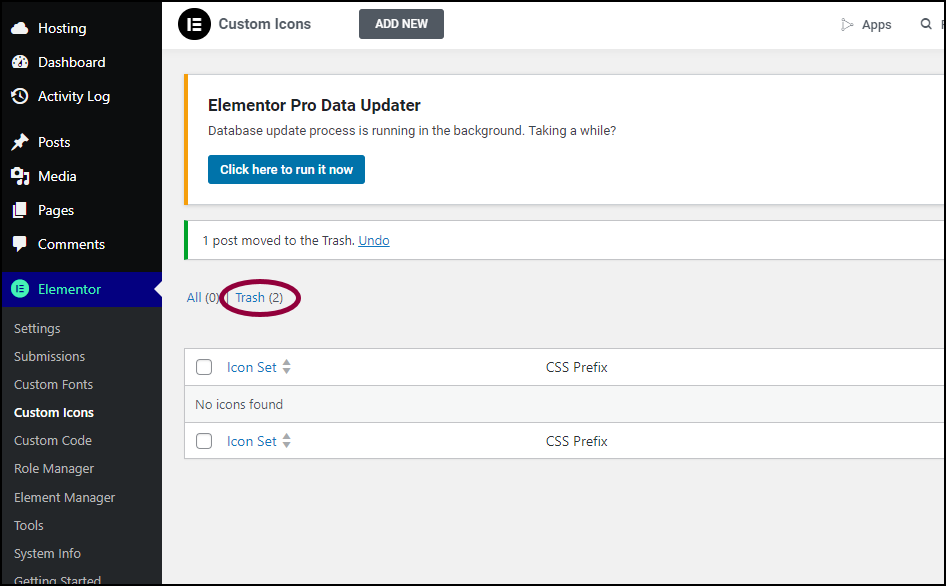Tick the top Icon Set select-all checkbox
This screenshot has width=946, height=586.
[204, 367]
